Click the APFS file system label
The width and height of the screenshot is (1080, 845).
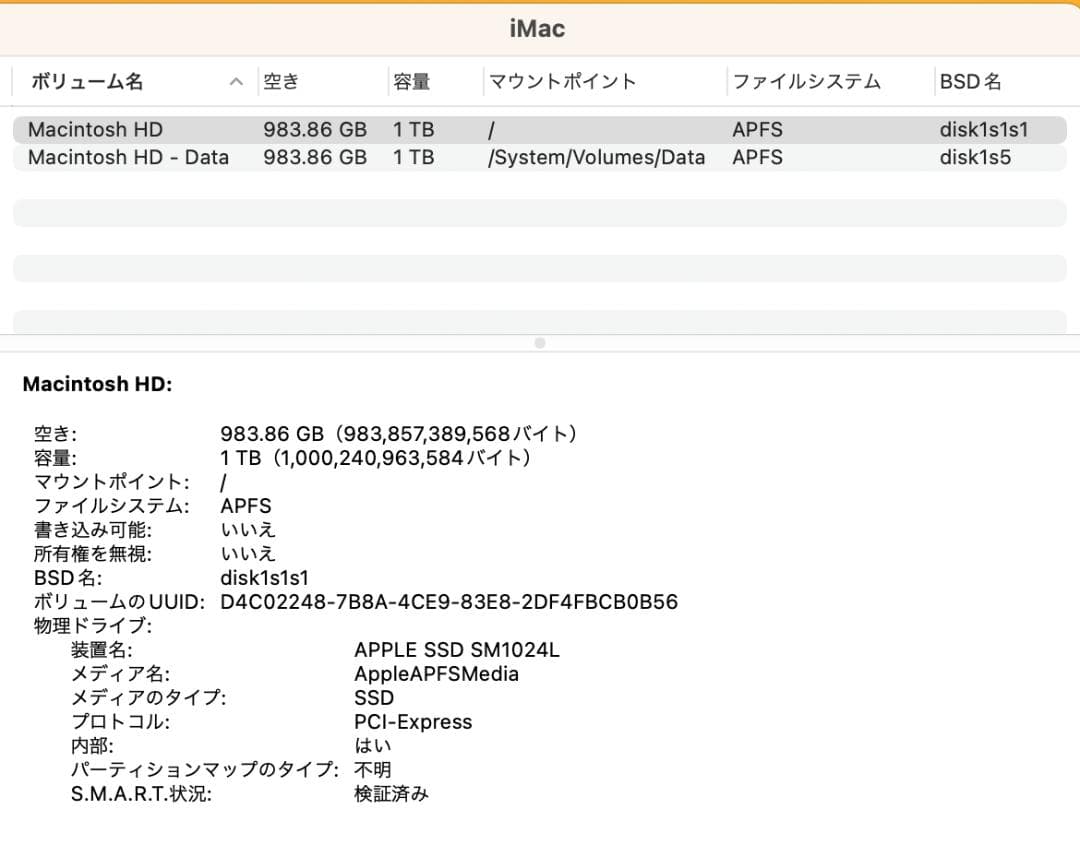(x=757, y=129)
